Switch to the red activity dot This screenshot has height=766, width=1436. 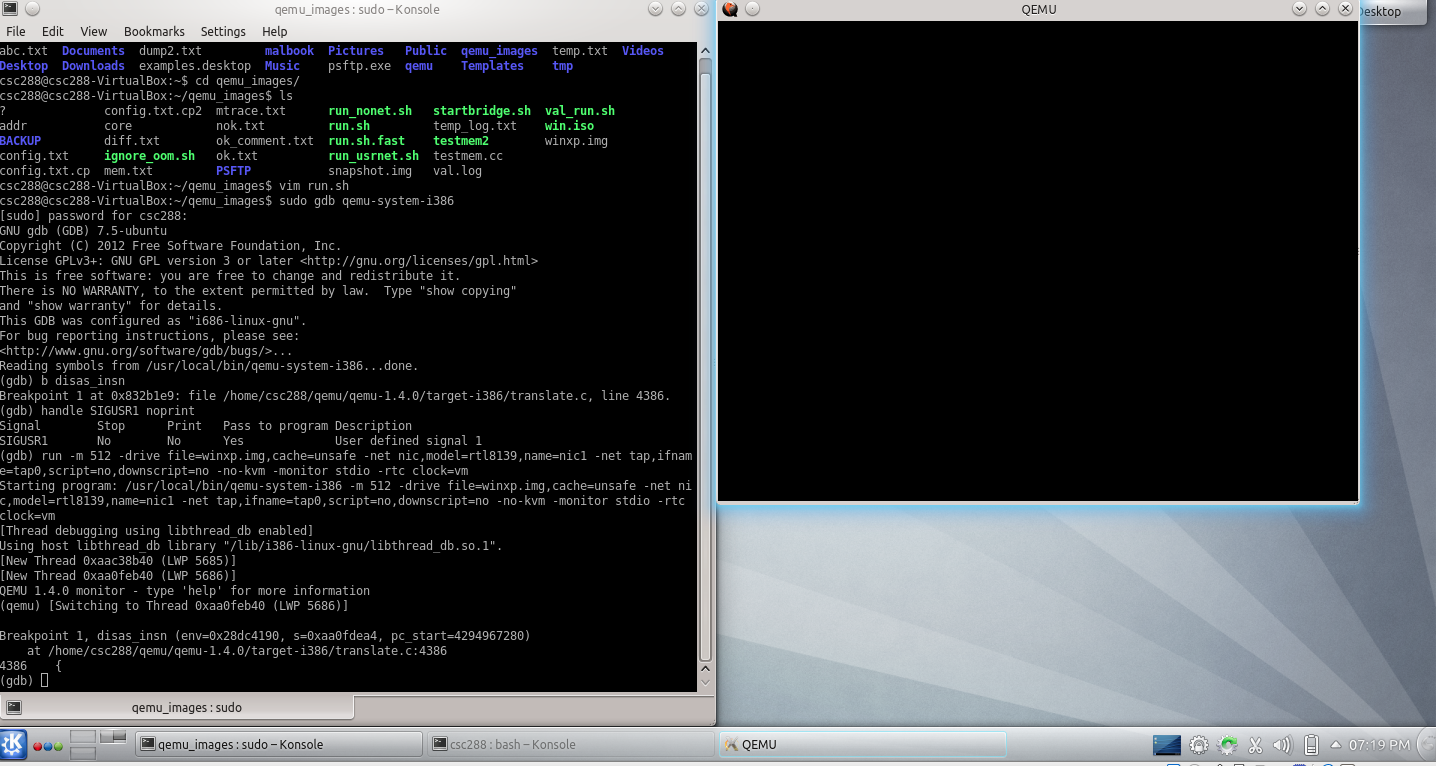click(x=37, y=746)
